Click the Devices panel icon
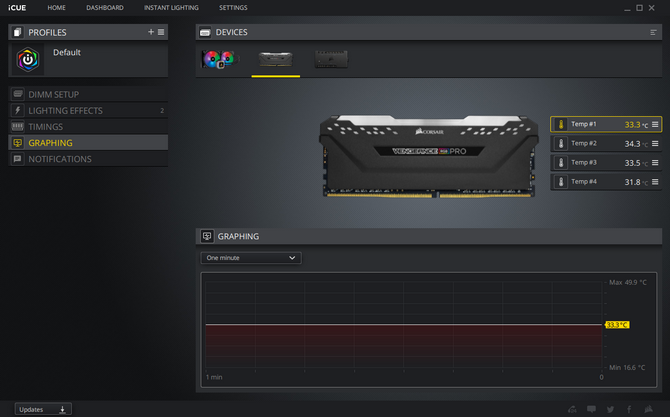Viewport: 670px width, 417px height. pos(205,32)
